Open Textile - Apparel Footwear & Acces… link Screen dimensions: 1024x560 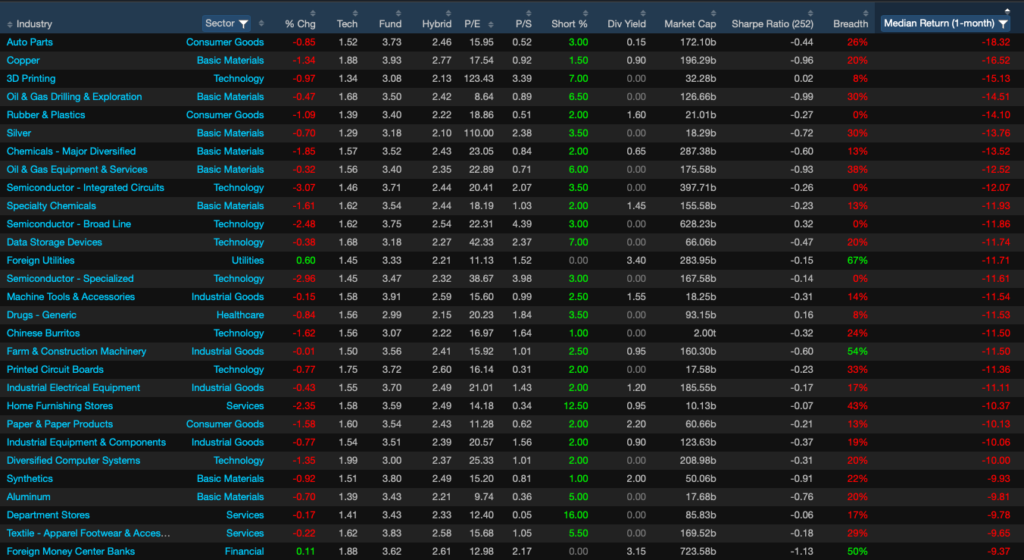(88, 533)
